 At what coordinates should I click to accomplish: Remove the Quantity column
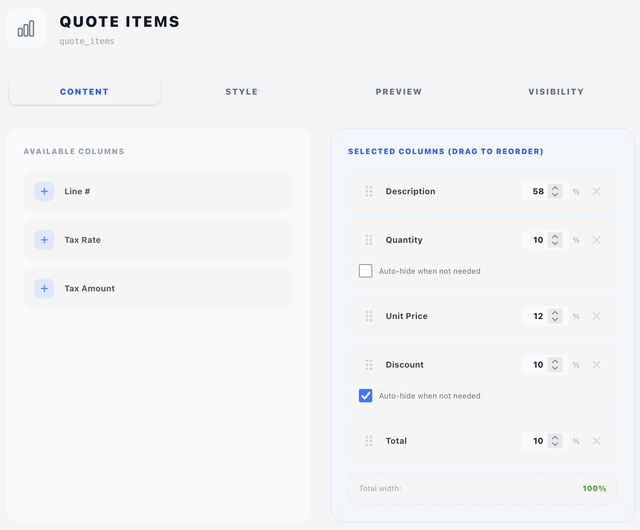tap(596, 240)
